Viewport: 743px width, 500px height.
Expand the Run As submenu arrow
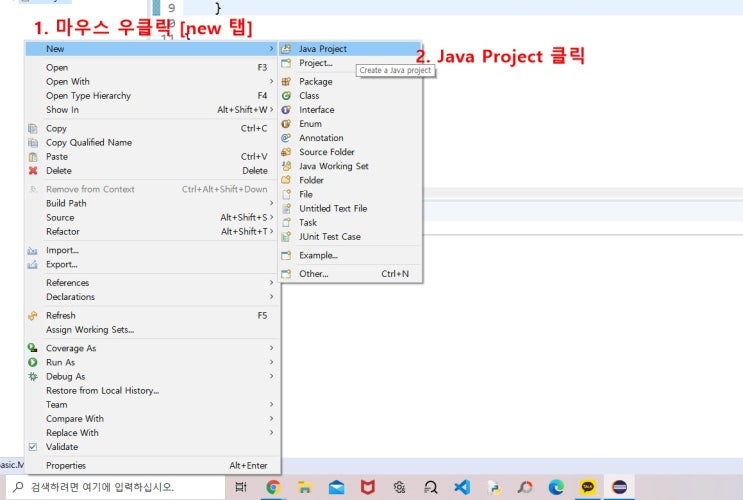[x=272, y=362]
